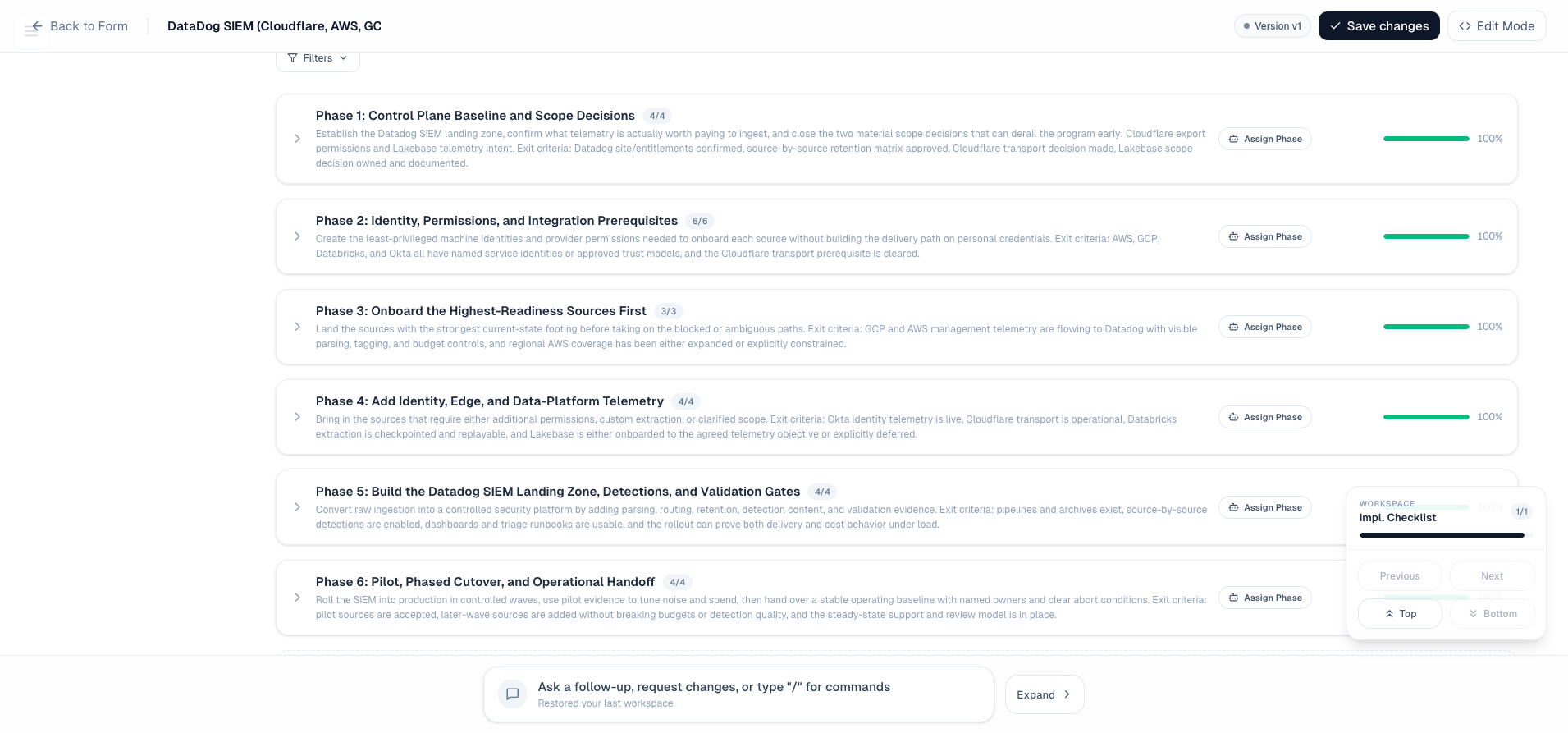Click Assign Phase for Phase 6
Image resolution: width=1568 pixels, height=733 pixels.
1264,598
